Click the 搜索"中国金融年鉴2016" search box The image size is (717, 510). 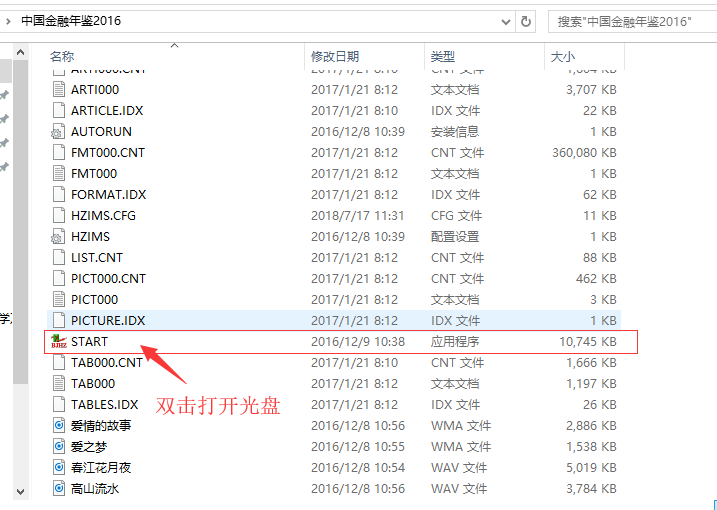pyautogui.click(x=632, y=21)
